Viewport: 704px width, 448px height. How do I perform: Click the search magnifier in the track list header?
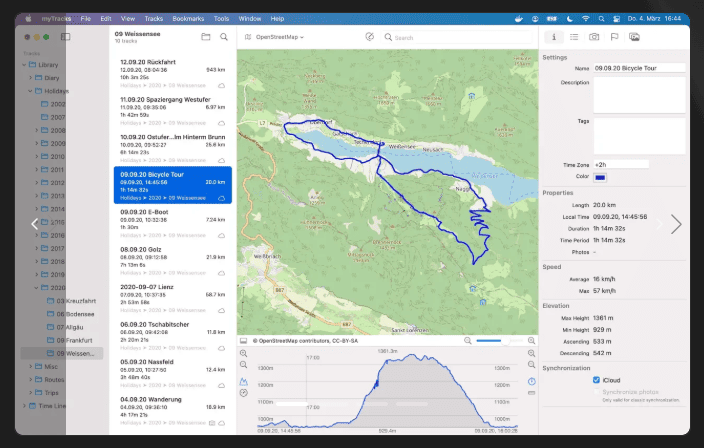pyautogui.click(x=224, y=37)
